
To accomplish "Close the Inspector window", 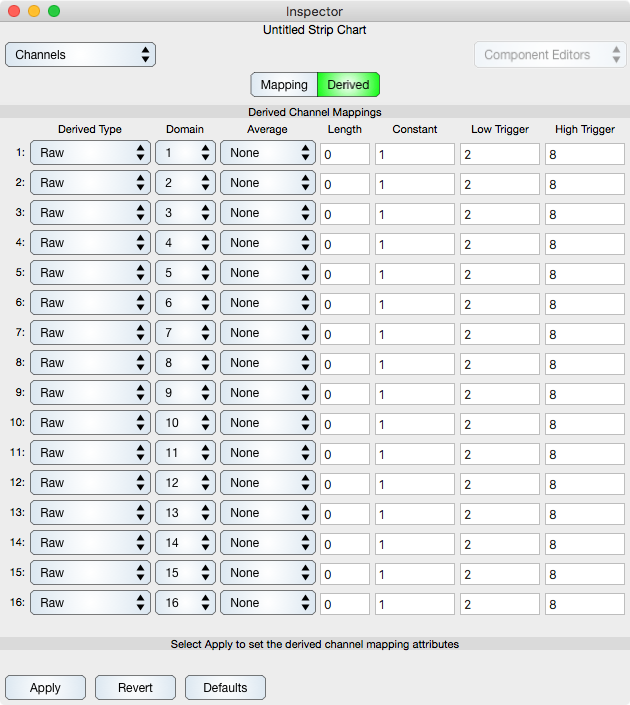I will [x=14, y=11].
